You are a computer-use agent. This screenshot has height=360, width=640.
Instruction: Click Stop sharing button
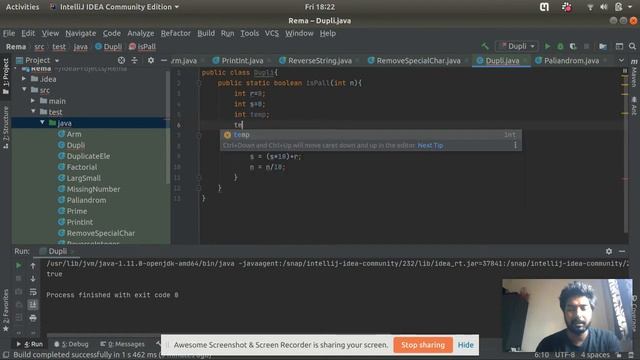pyautogui.click(x=423, y=345)
